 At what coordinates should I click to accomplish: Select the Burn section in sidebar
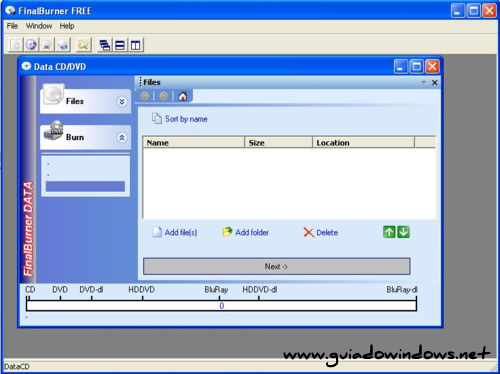(85, 137)
